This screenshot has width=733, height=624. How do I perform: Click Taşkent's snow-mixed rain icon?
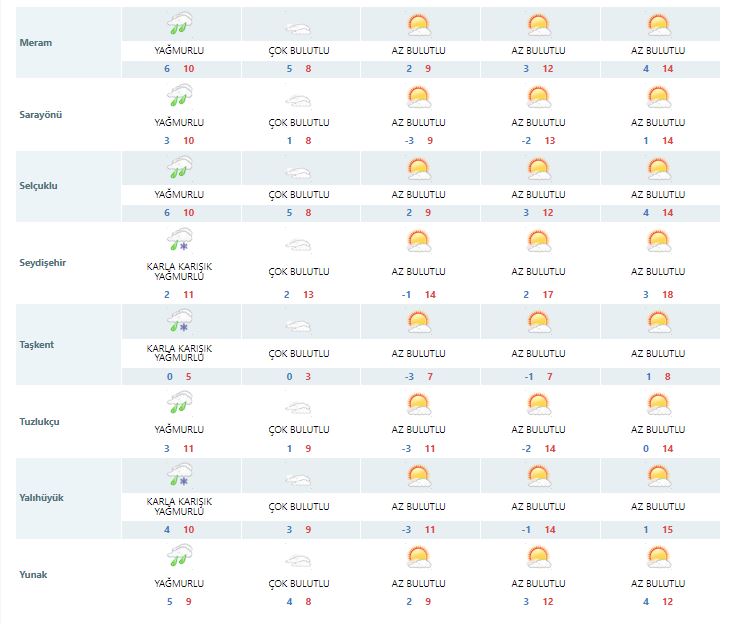point(180,320)
